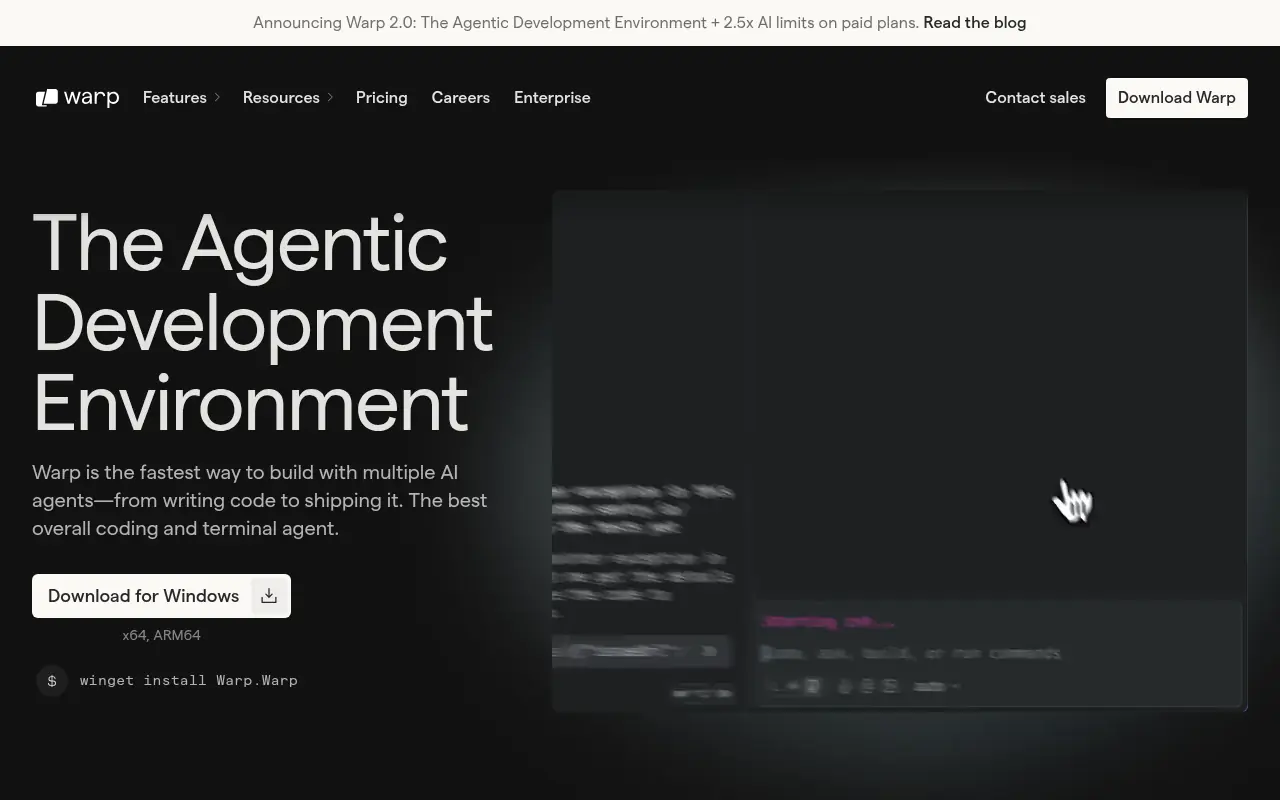Expand the Features menu chevron
The height and width of the screenshot is (800, 1280).
(217, 98)
